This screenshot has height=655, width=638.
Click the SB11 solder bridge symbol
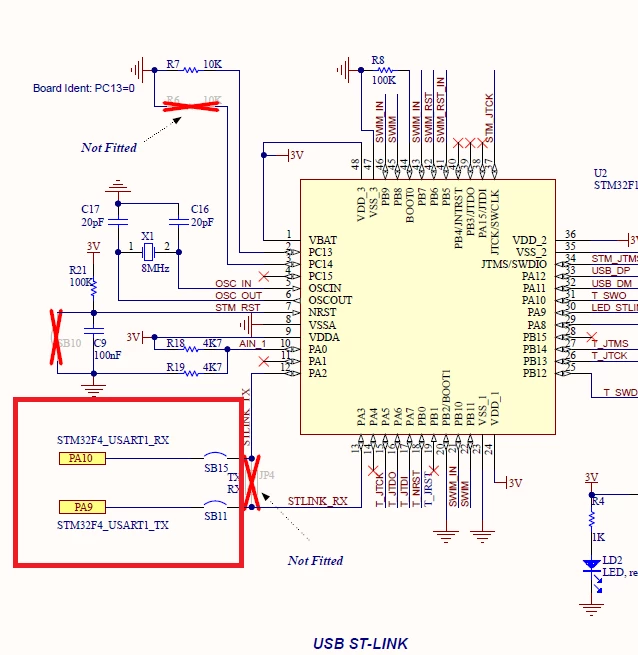(215, 505)
